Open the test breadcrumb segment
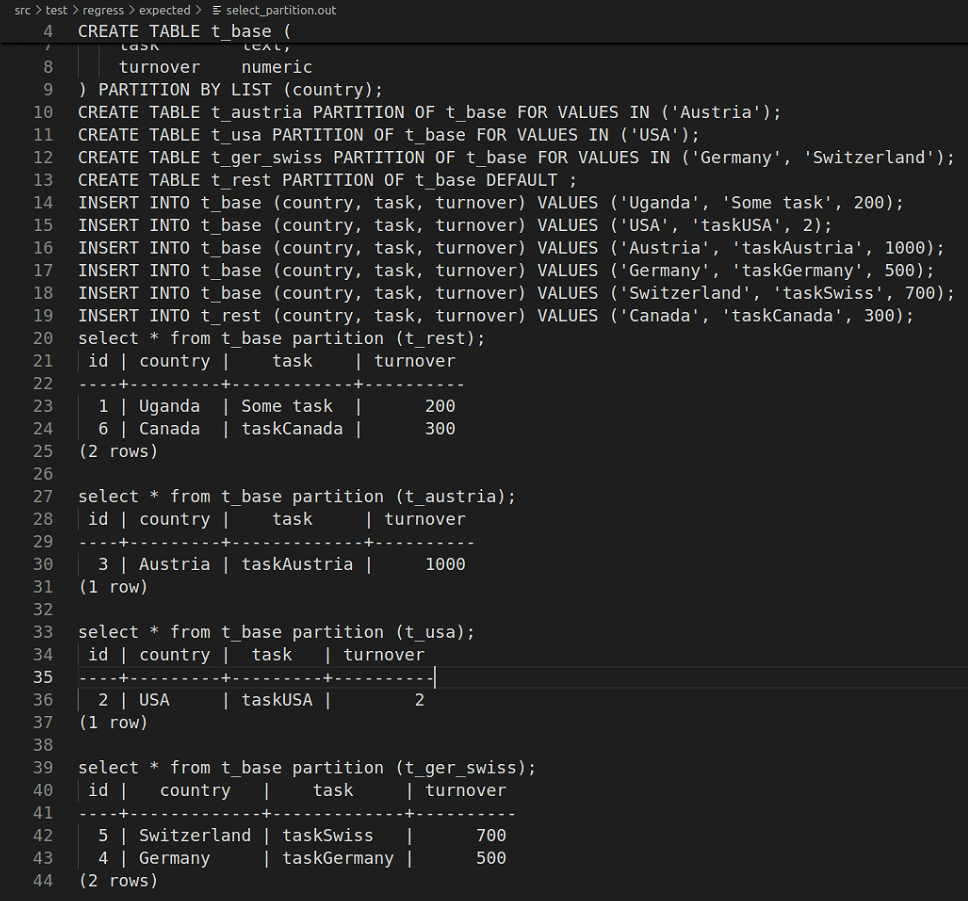This screenshot has height=901, width=968. pos(58,10)
